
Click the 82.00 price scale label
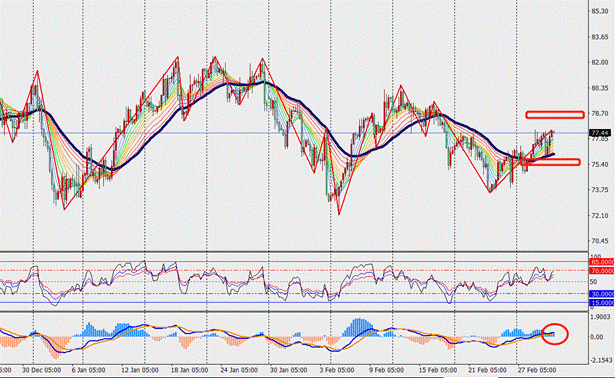pos(600,62)
